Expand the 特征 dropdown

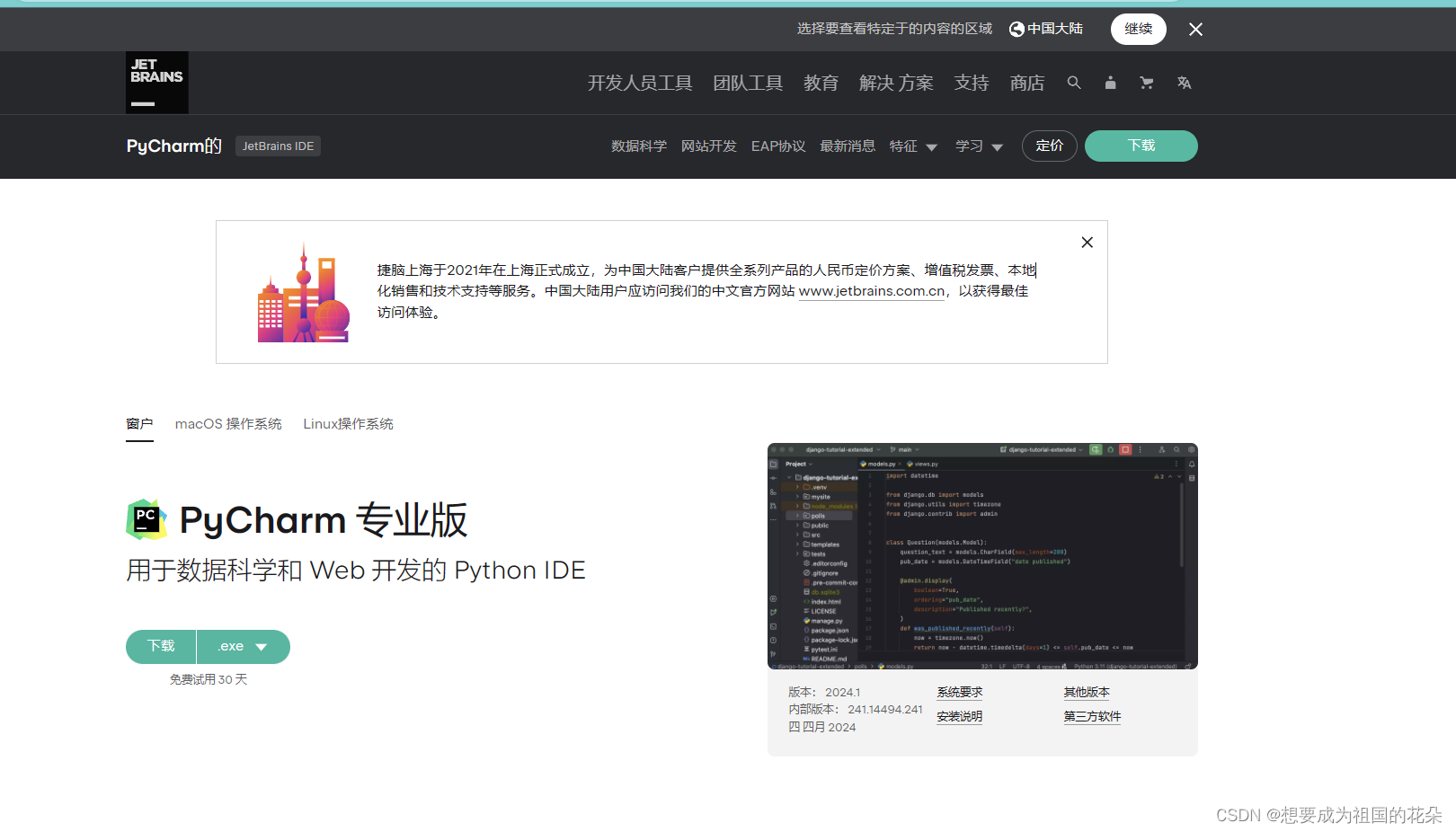pyautogui.click(x=913, y=146)
